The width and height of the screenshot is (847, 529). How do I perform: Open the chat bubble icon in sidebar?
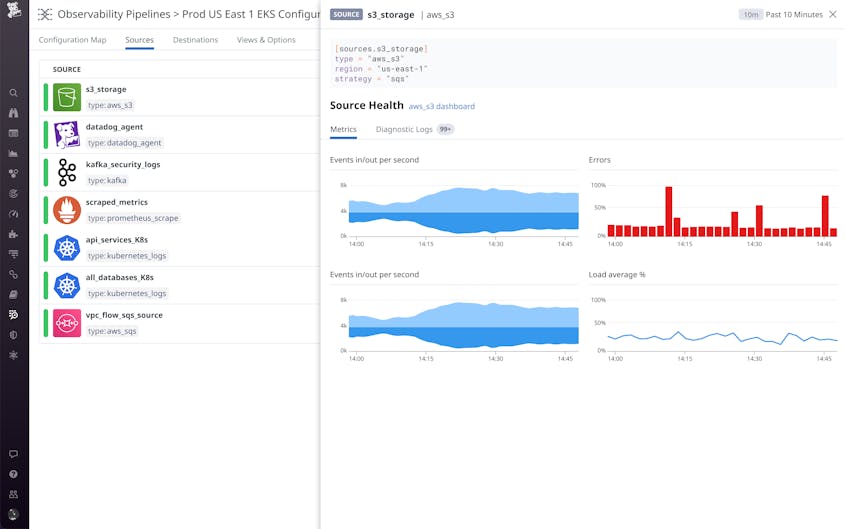tap(14, 454)
